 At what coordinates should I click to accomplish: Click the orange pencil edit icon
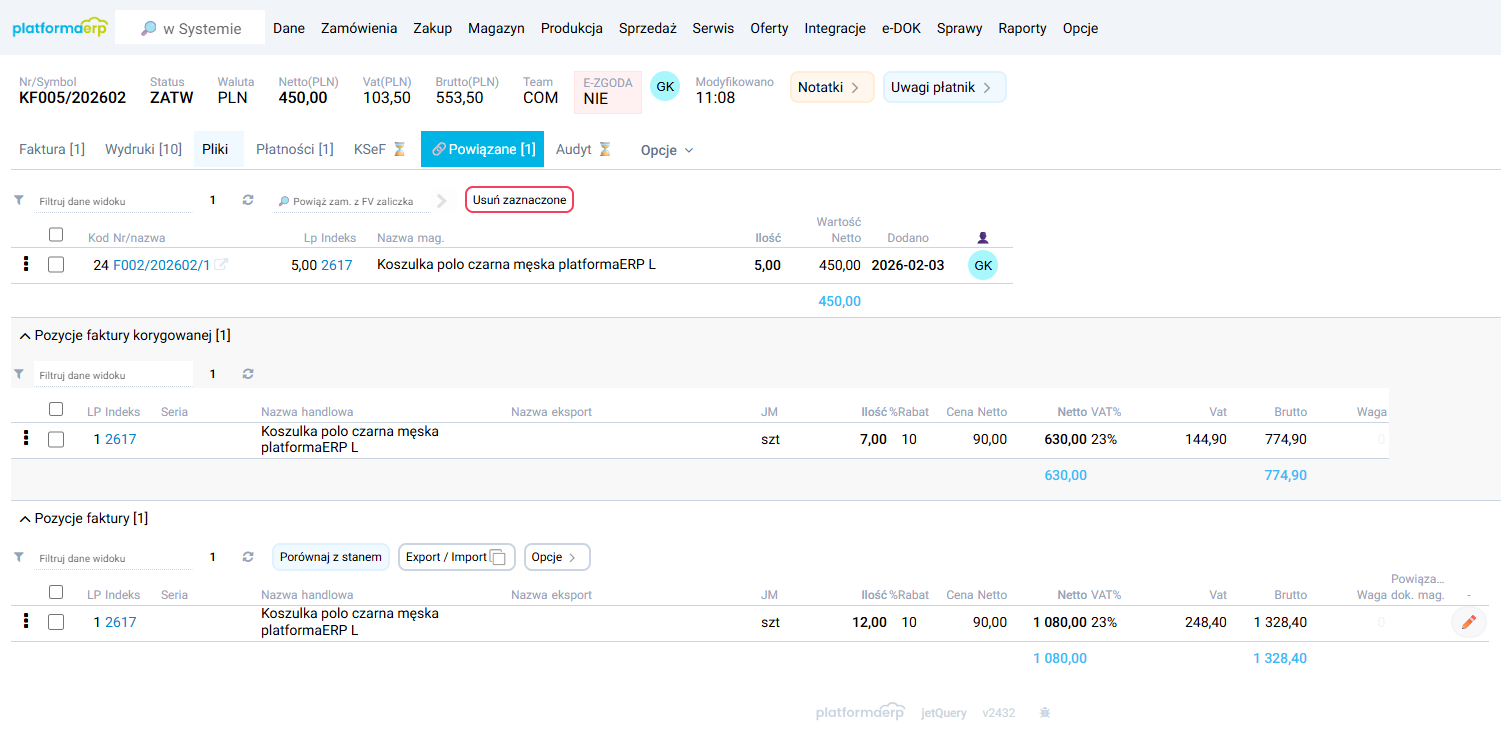point(1468,622)
